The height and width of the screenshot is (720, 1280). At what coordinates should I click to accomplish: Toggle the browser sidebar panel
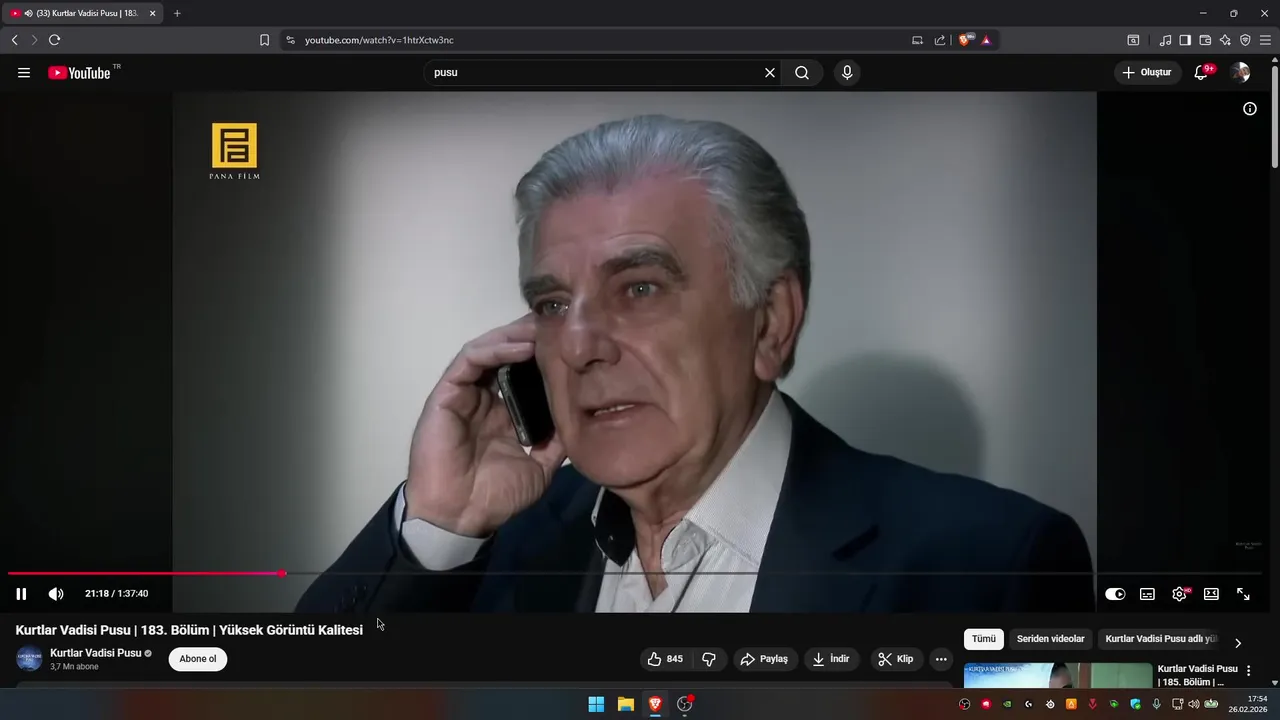click(1185, 40)
